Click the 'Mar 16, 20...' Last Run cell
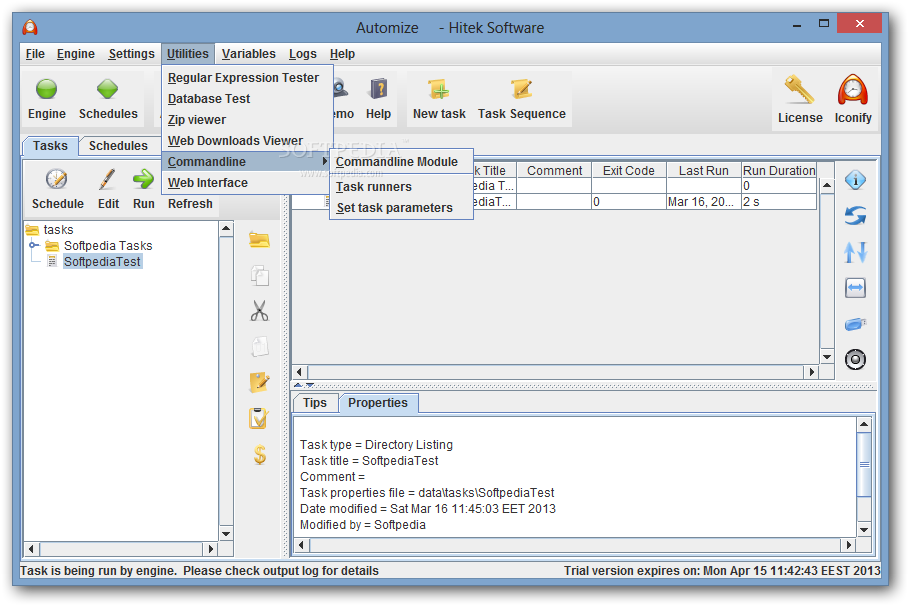 703,201
